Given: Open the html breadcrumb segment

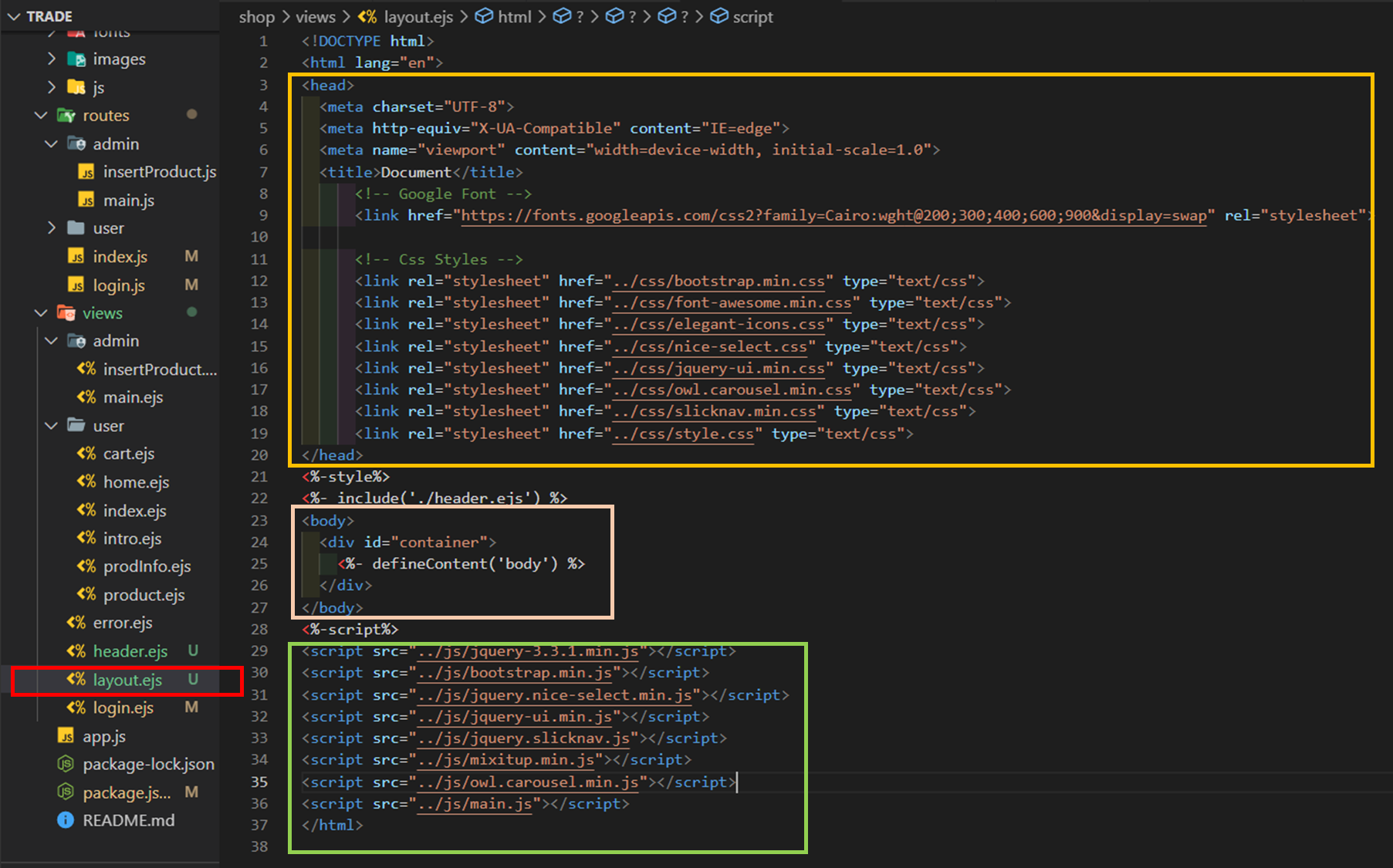Looking at the screenshot, I should pyautogui.click(x=515, y=17).
